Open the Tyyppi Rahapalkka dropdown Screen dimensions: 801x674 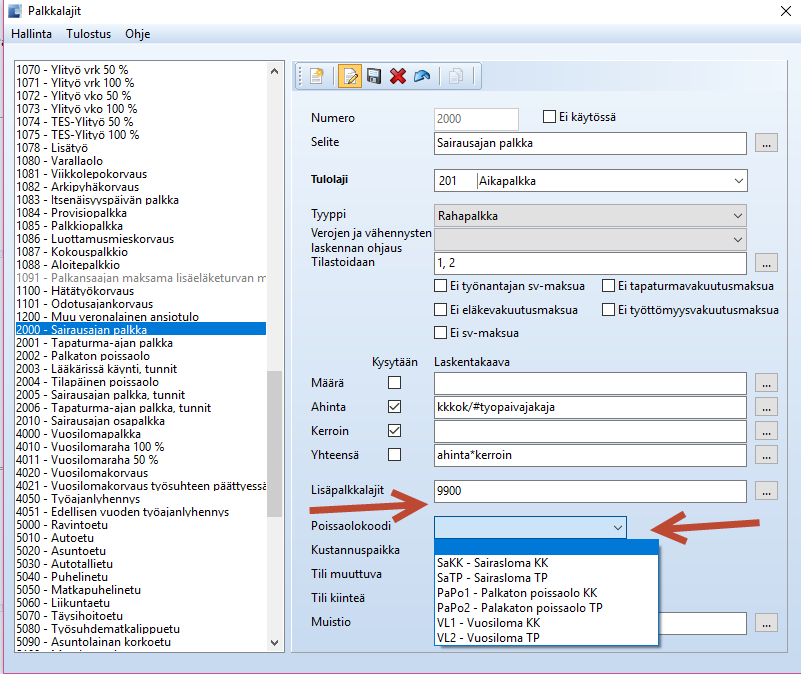coord(738,216)
